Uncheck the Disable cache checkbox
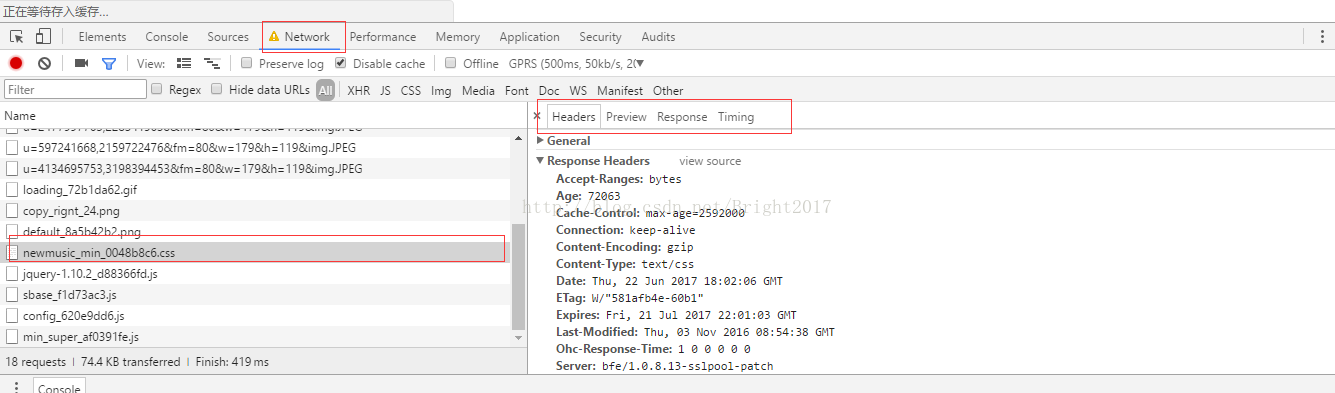The image size is (1335, 393). tap(341, 63)
